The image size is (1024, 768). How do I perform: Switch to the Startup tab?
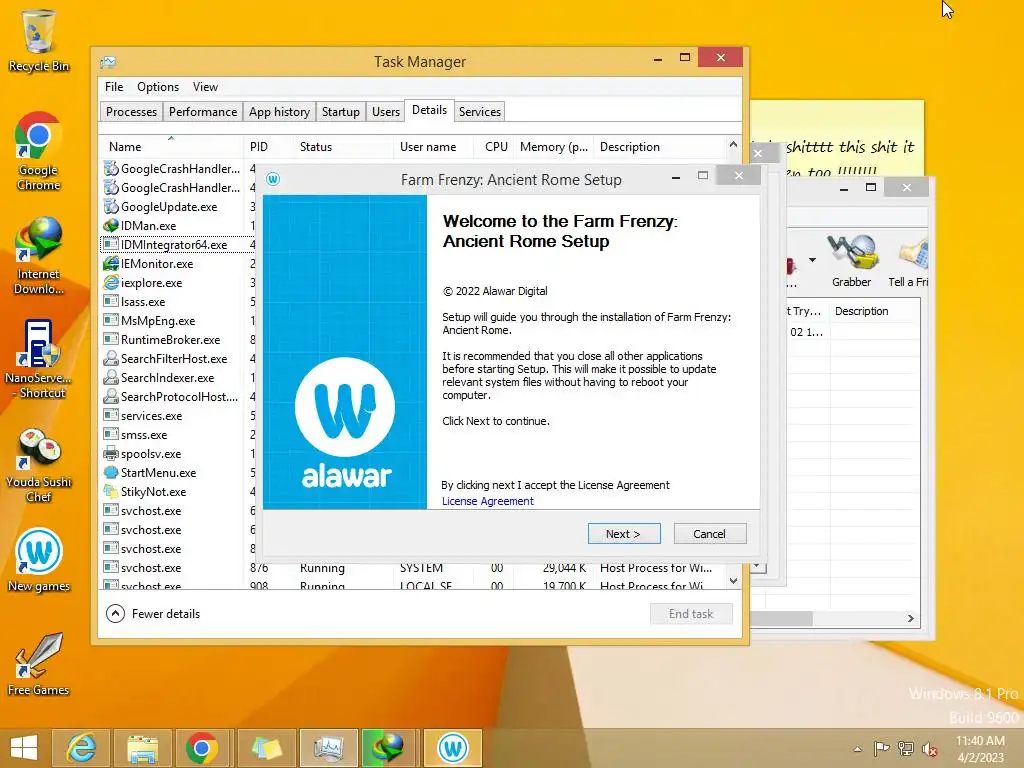coord(341,112)
